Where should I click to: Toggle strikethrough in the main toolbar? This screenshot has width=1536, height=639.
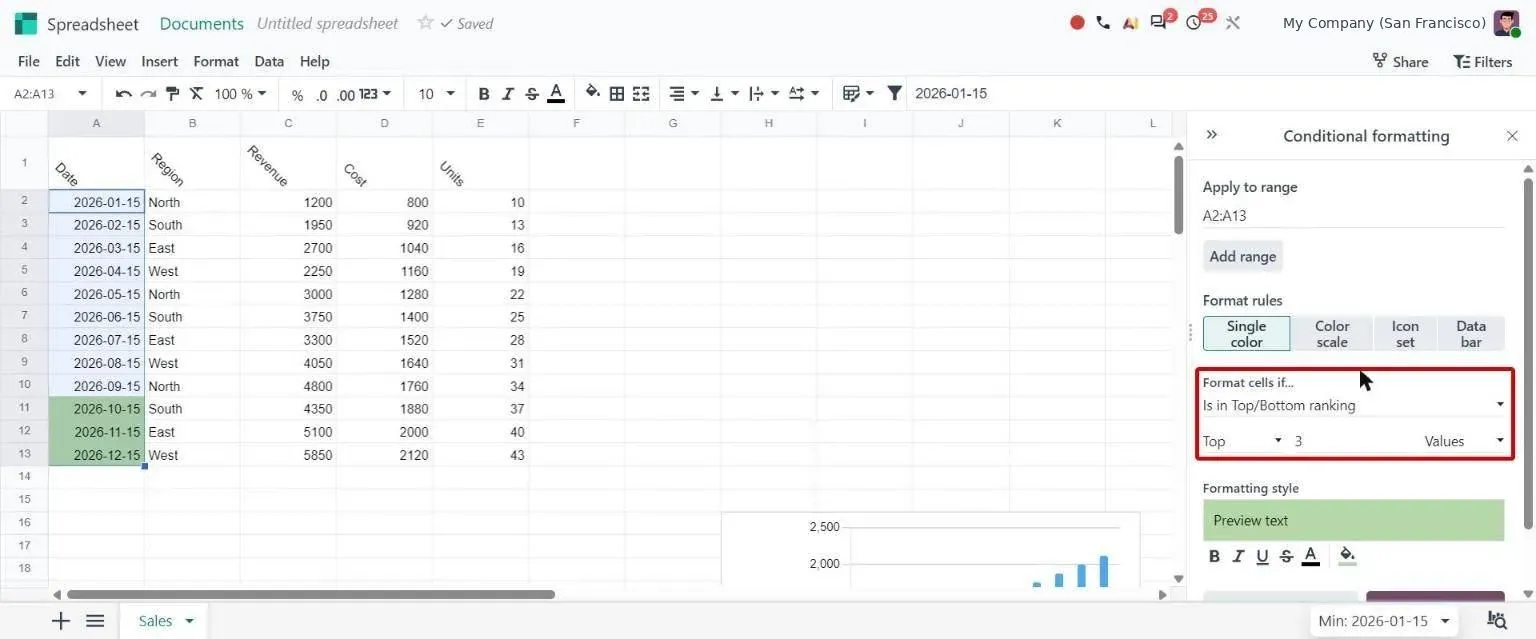(x=532, y=94)
